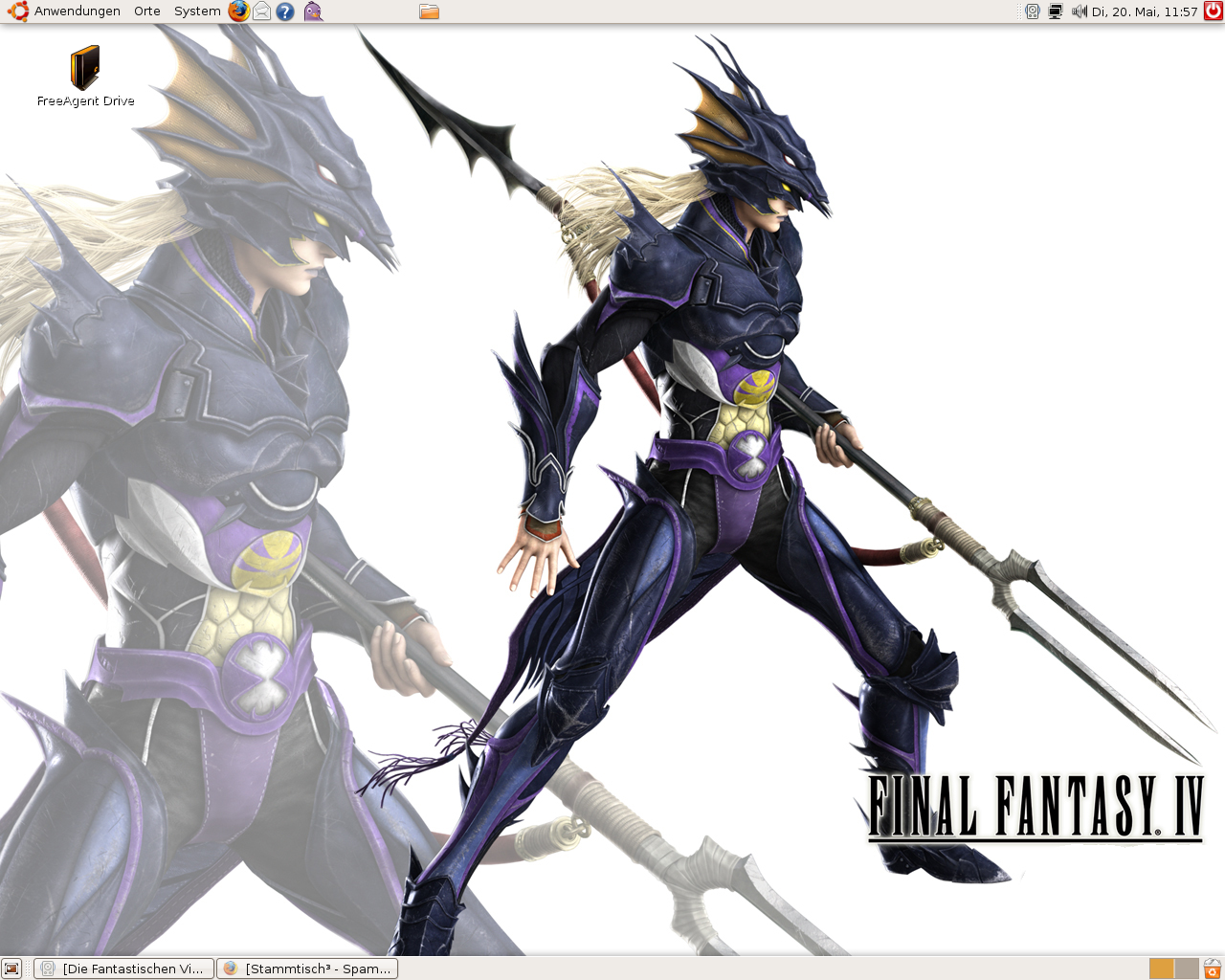Click the music player speaker tray icon
1225x980 pixels.
coord(1033,11)
